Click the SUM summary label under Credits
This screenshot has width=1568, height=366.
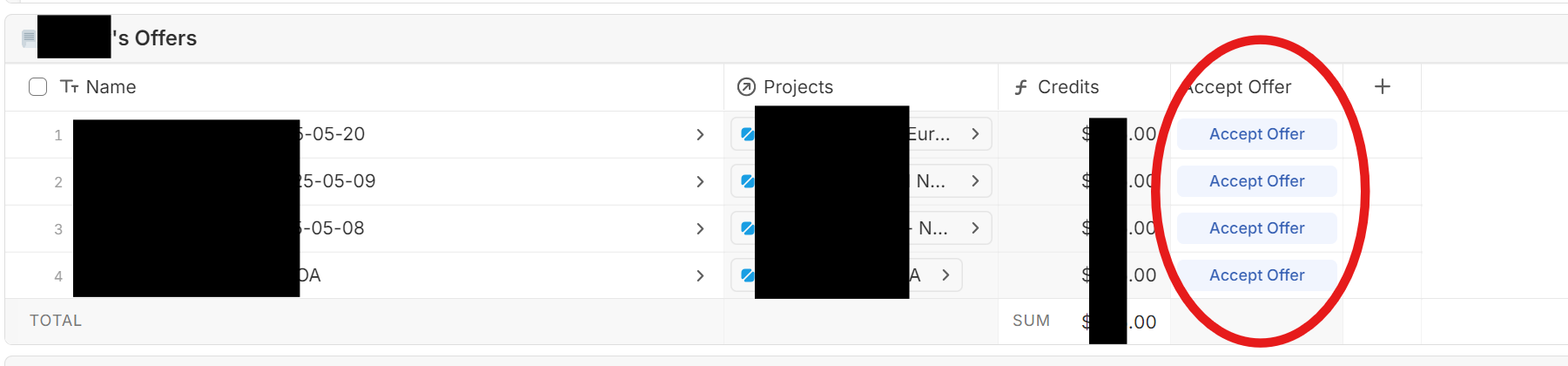tap(1031, 321)
